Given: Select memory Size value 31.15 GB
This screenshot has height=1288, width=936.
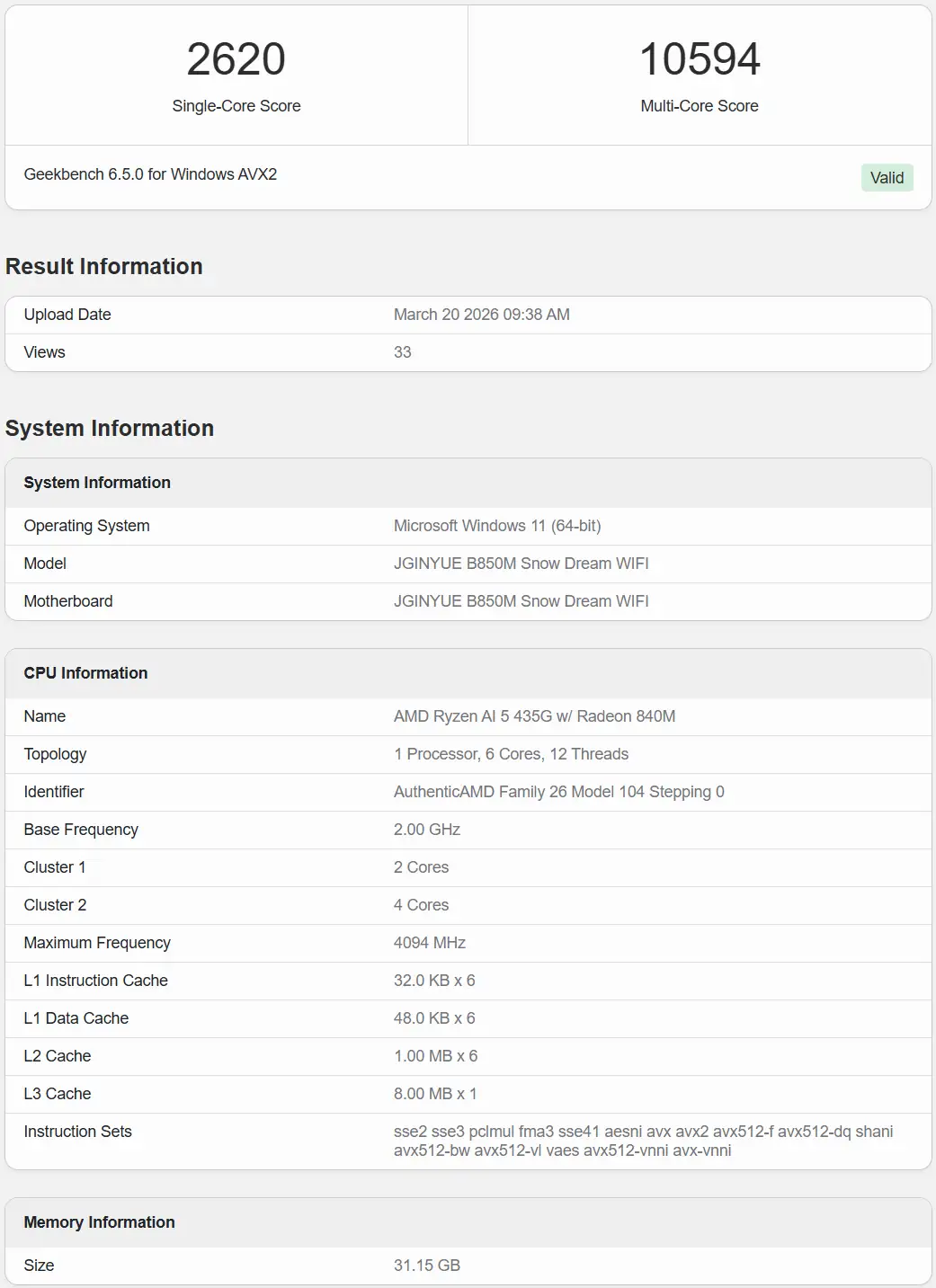Looking at the screenshot, I should [x=427, y=1266].
